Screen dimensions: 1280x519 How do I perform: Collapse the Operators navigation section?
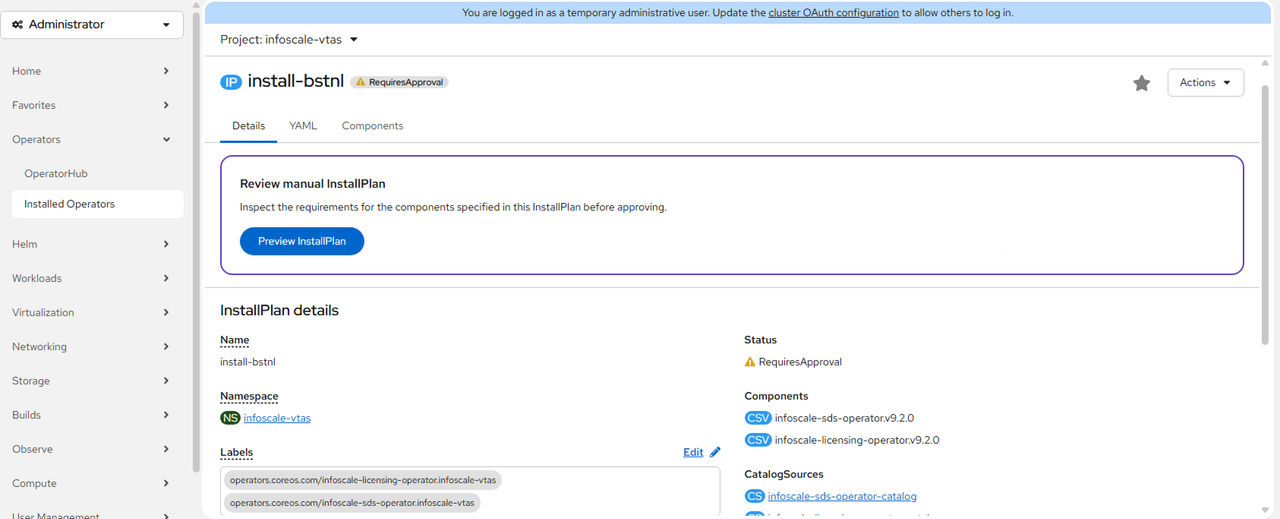point(92,139)
